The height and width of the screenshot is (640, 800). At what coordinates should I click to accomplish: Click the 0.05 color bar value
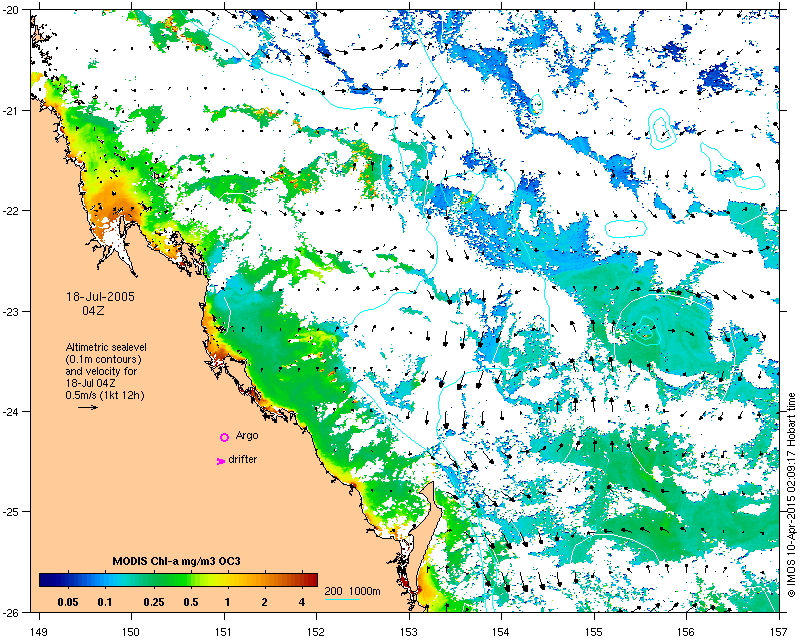[68, 602]
